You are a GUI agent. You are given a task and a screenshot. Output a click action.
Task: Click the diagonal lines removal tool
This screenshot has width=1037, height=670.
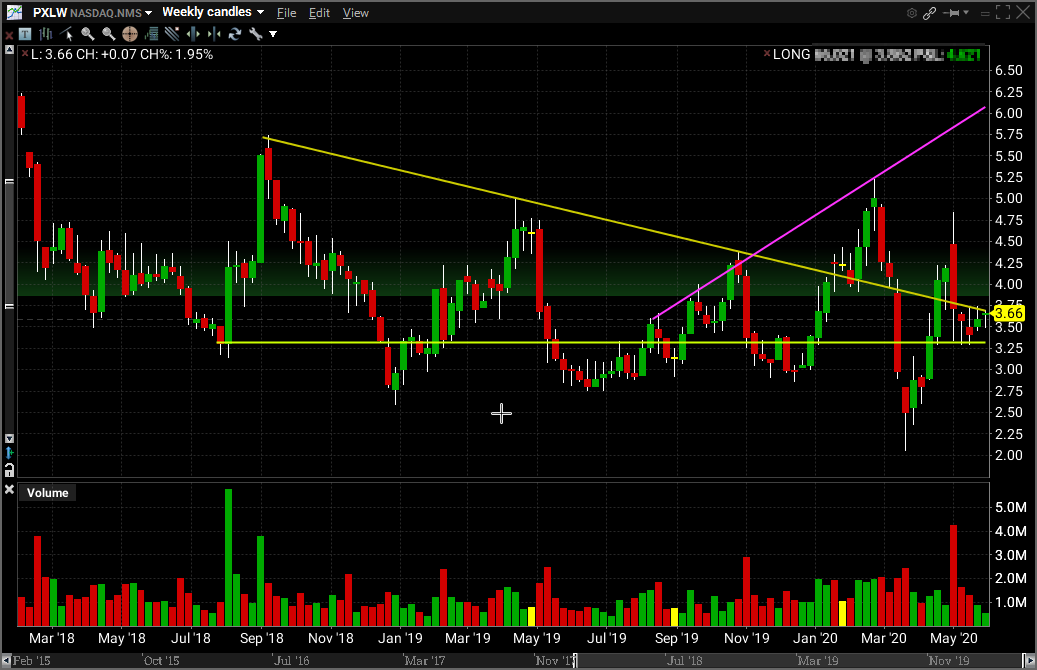173,34
